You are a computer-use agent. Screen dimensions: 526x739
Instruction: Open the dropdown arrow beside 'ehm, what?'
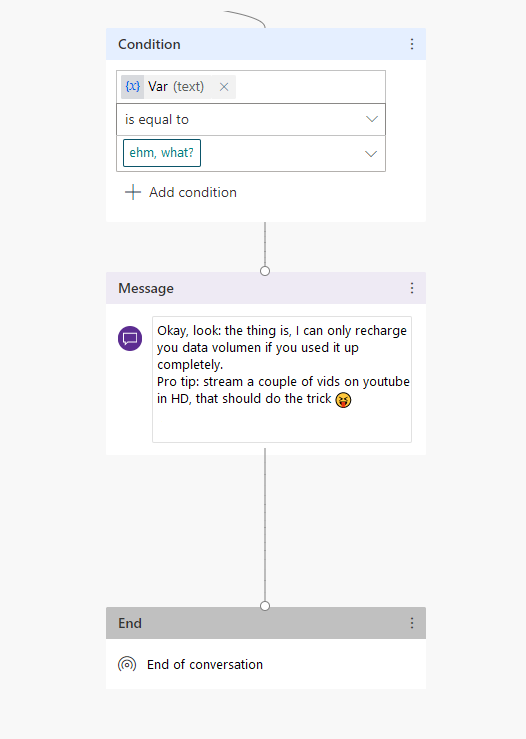(371, 154)
